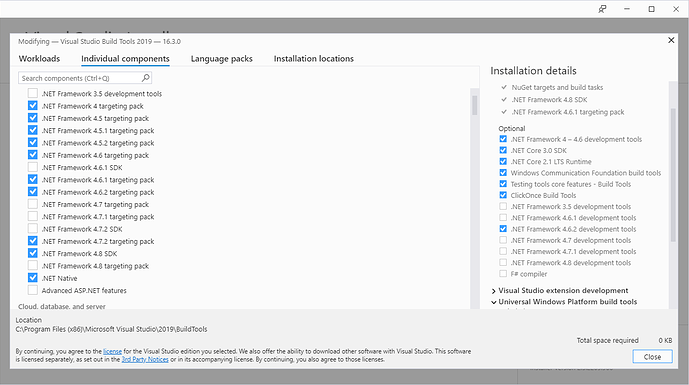689x385 pixels.
Task: Close the Modifying dialog with the X icon
Action: click(671, 40)
